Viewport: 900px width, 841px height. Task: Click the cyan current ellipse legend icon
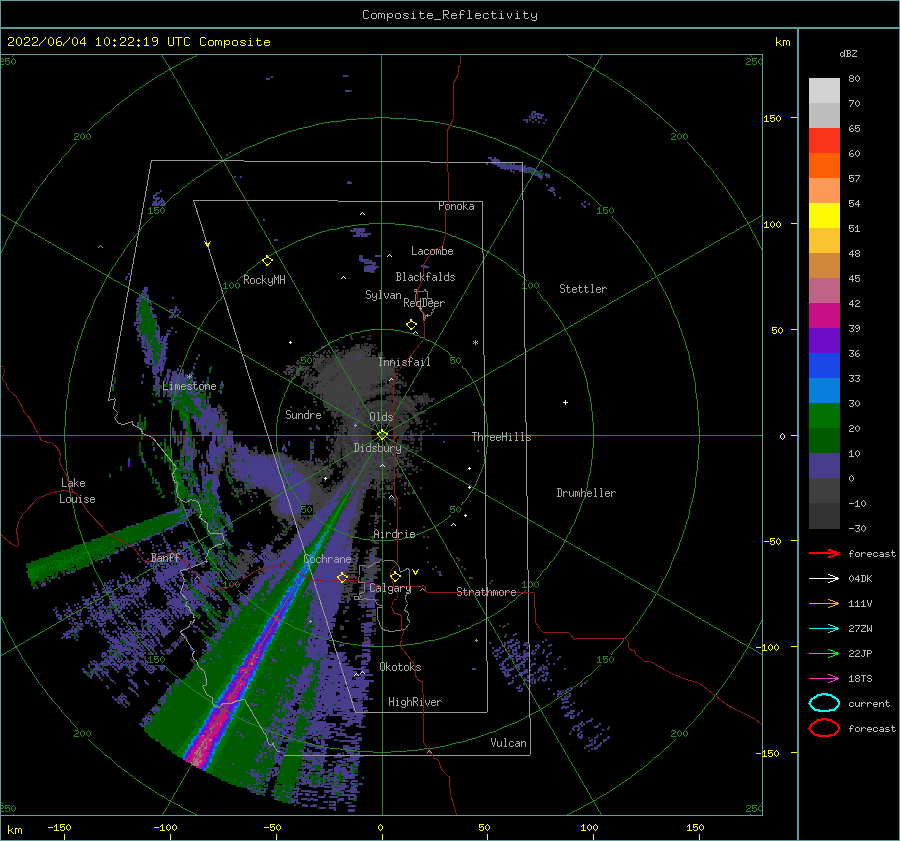click(824, 703)
